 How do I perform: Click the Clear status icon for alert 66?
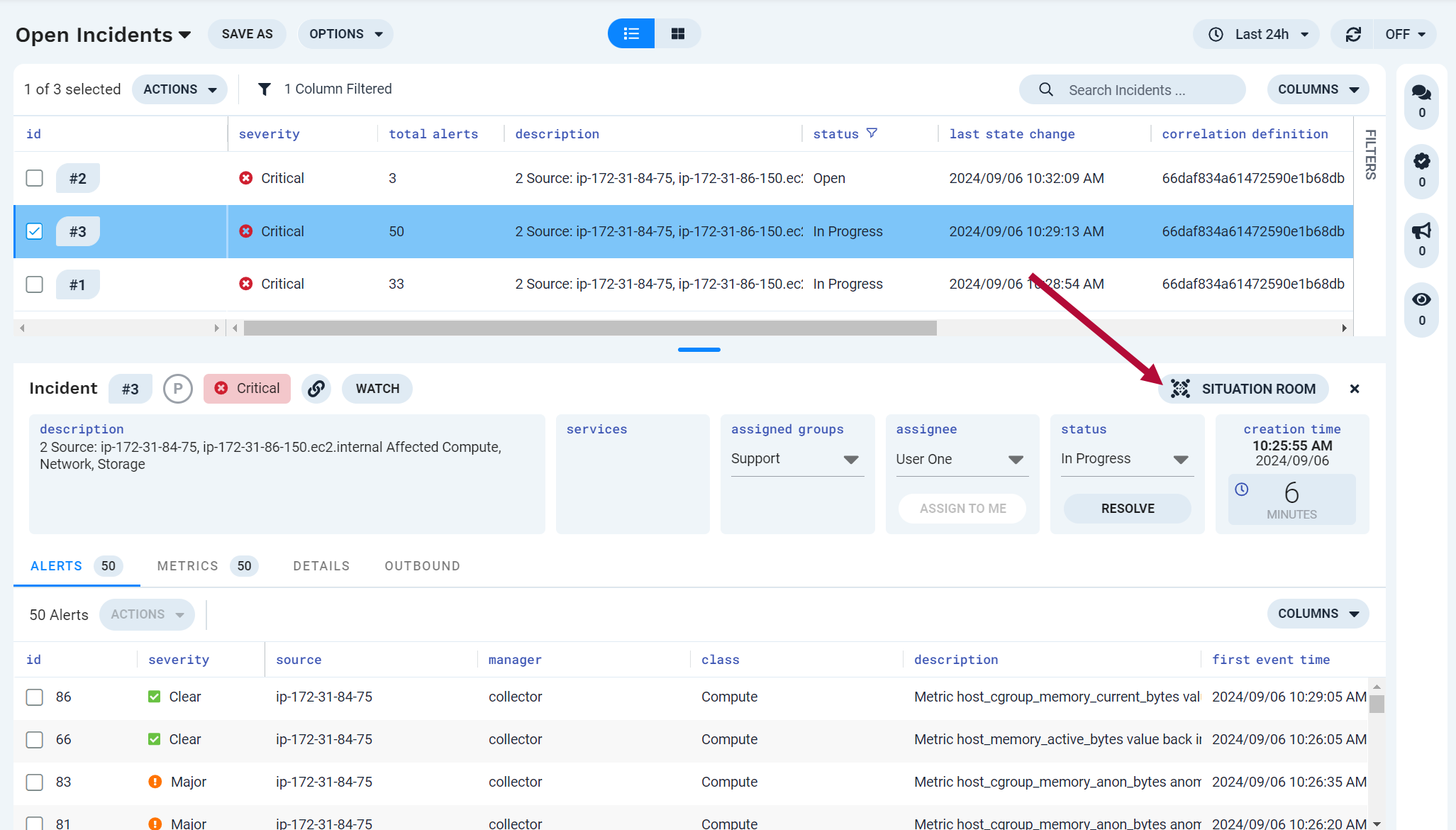154,739
